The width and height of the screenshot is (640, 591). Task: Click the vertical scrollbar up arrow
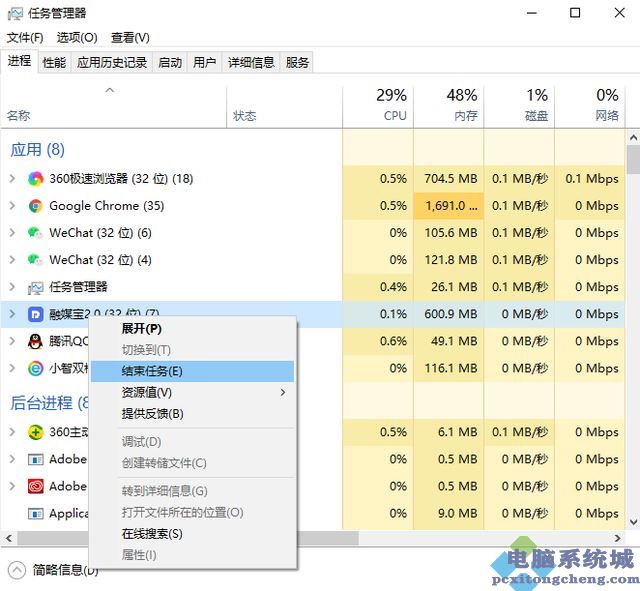(x=633, y=138)
